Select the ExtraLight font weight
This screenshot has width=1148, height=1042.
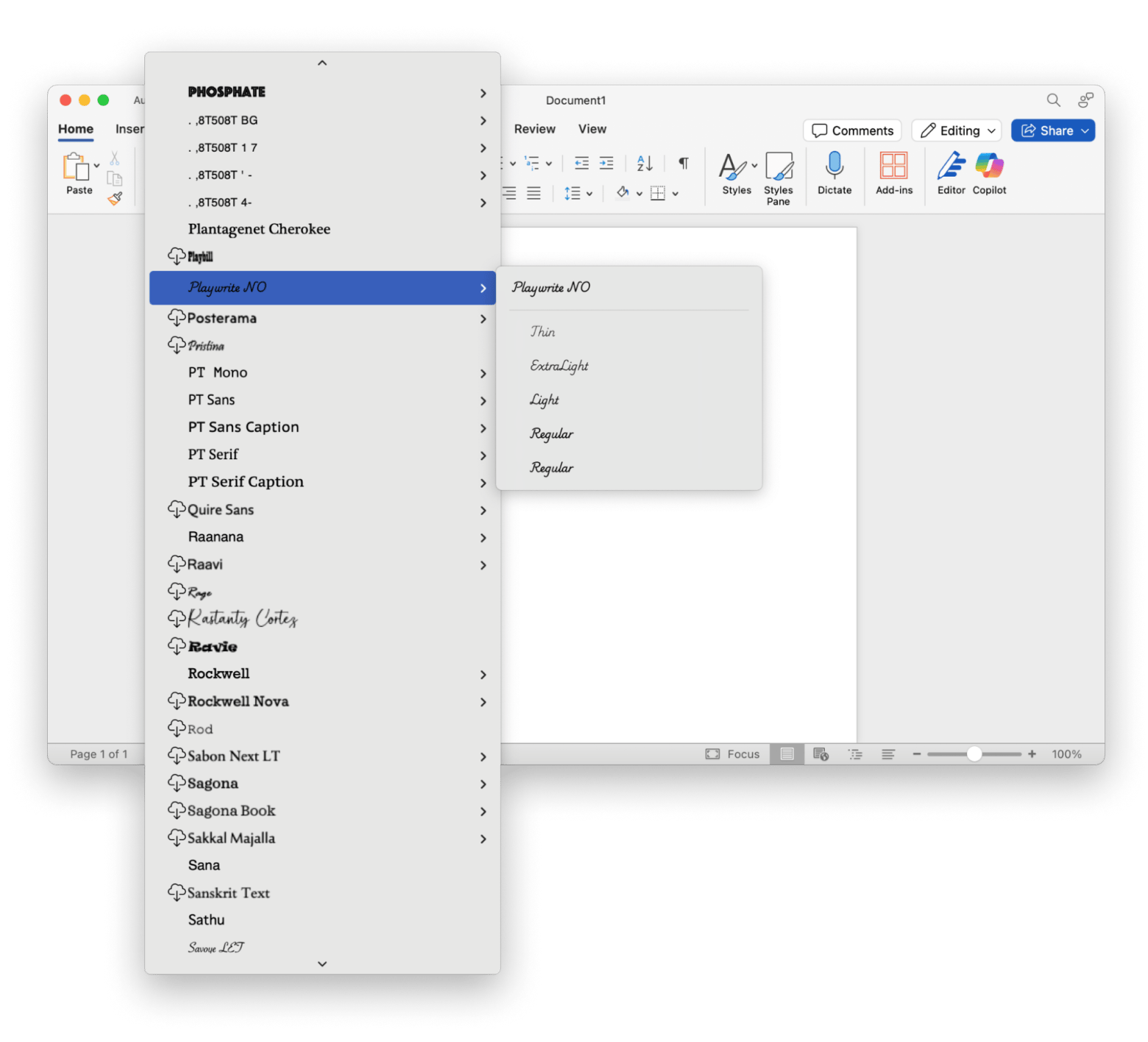[x=559, y=366]
